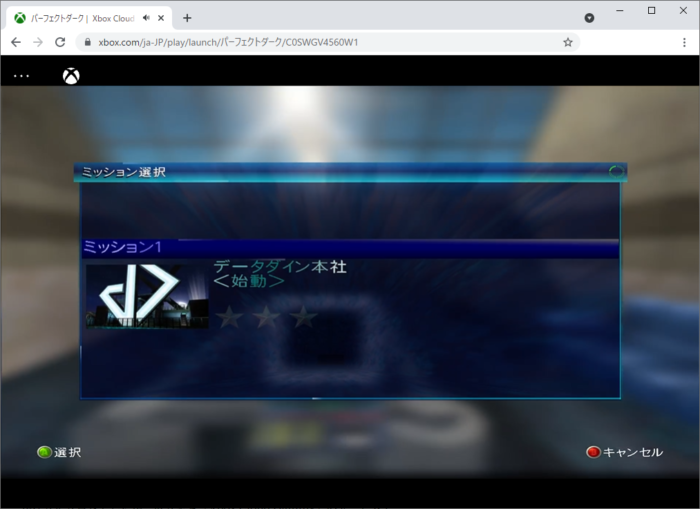Go back using the browser back arrow
The image size is (700, 509).
click(15, 42)
